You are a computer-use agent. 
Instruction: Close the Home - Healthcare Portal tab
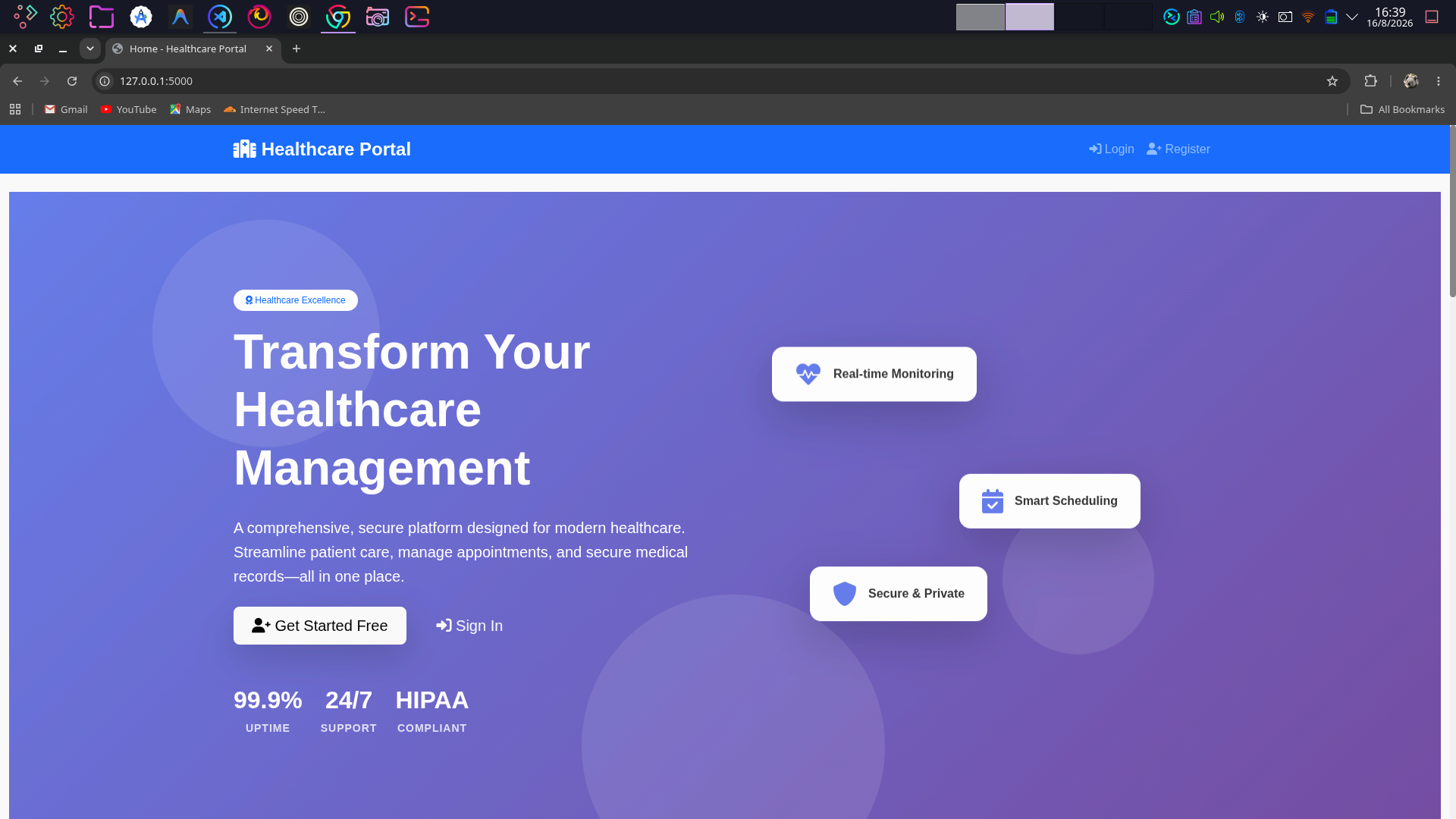[269, 49]
